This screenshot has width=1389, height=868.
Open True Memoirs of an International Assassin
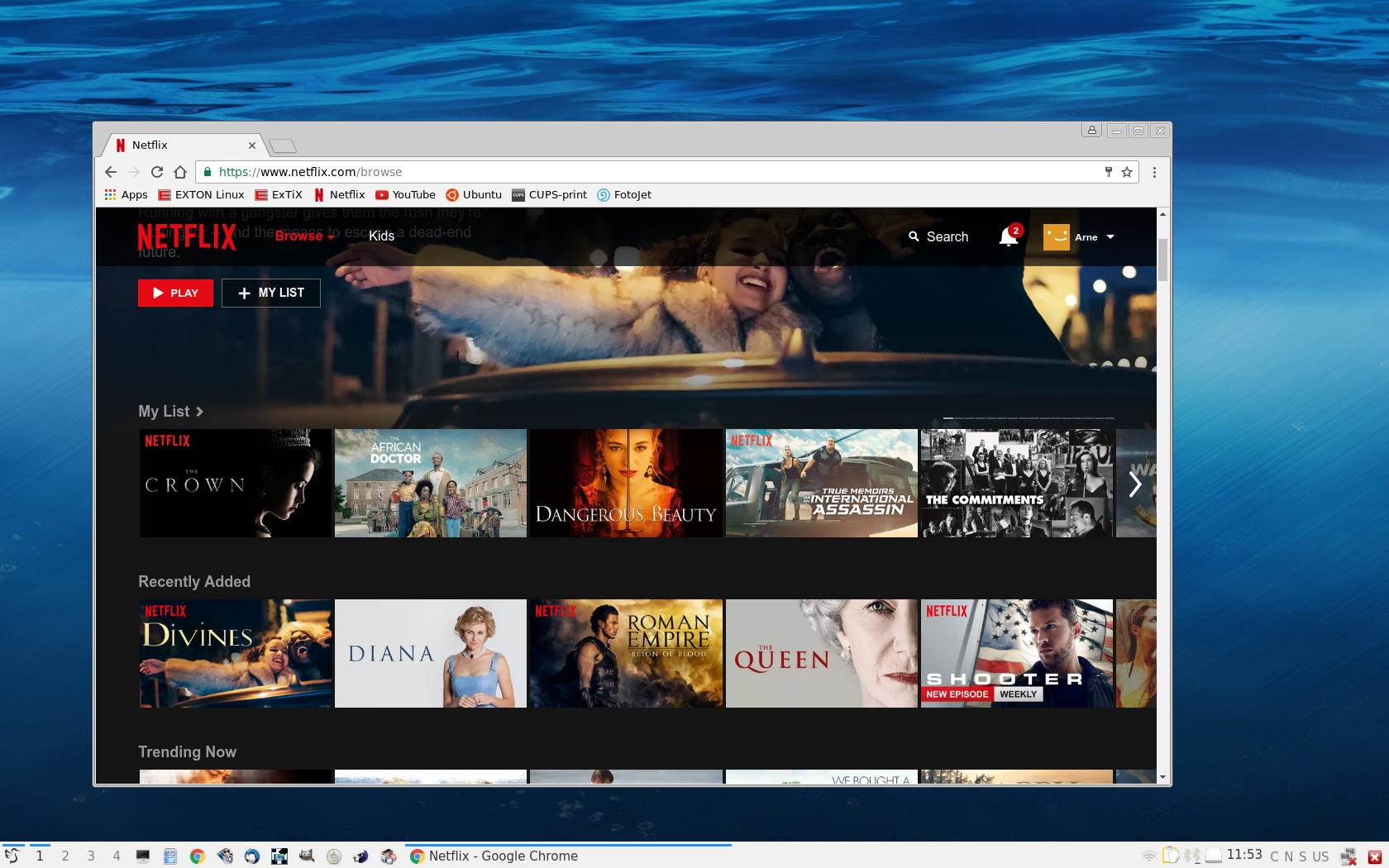(822, 484)
